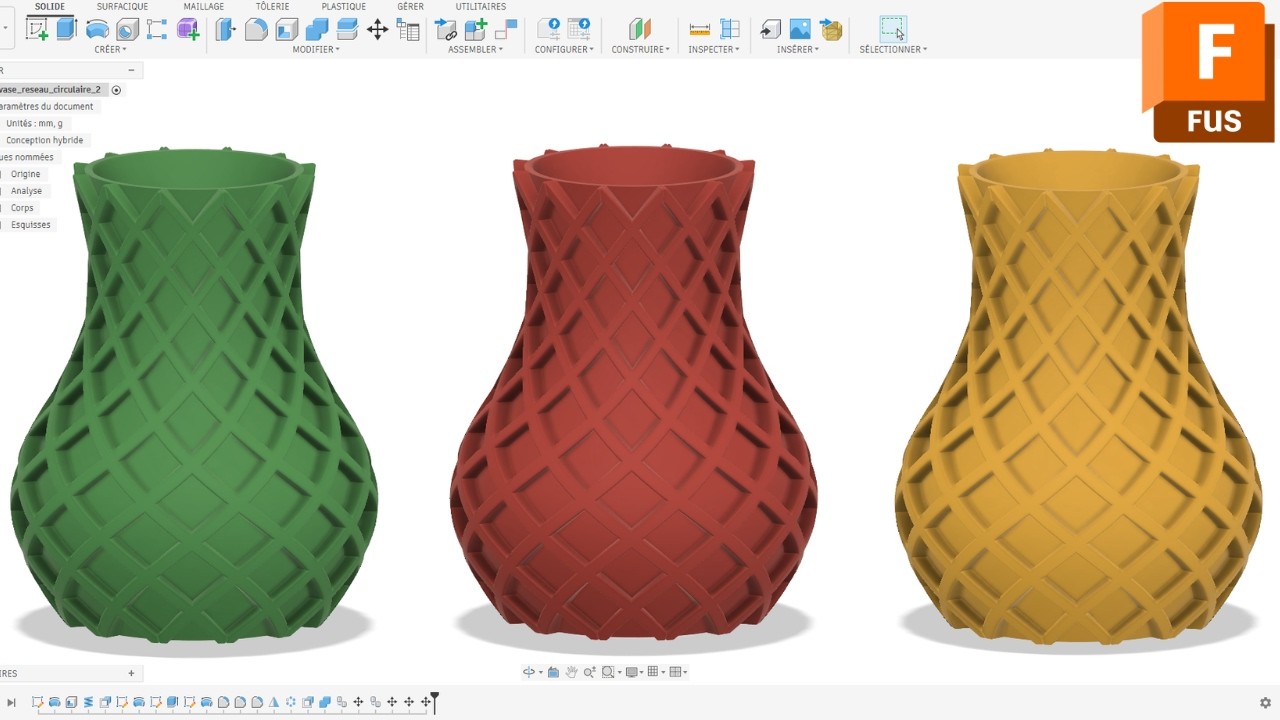This screenshot has width=1280, height=720.
Task: Collapse the browser panel with minus button
Action: [x=132, y=70]
